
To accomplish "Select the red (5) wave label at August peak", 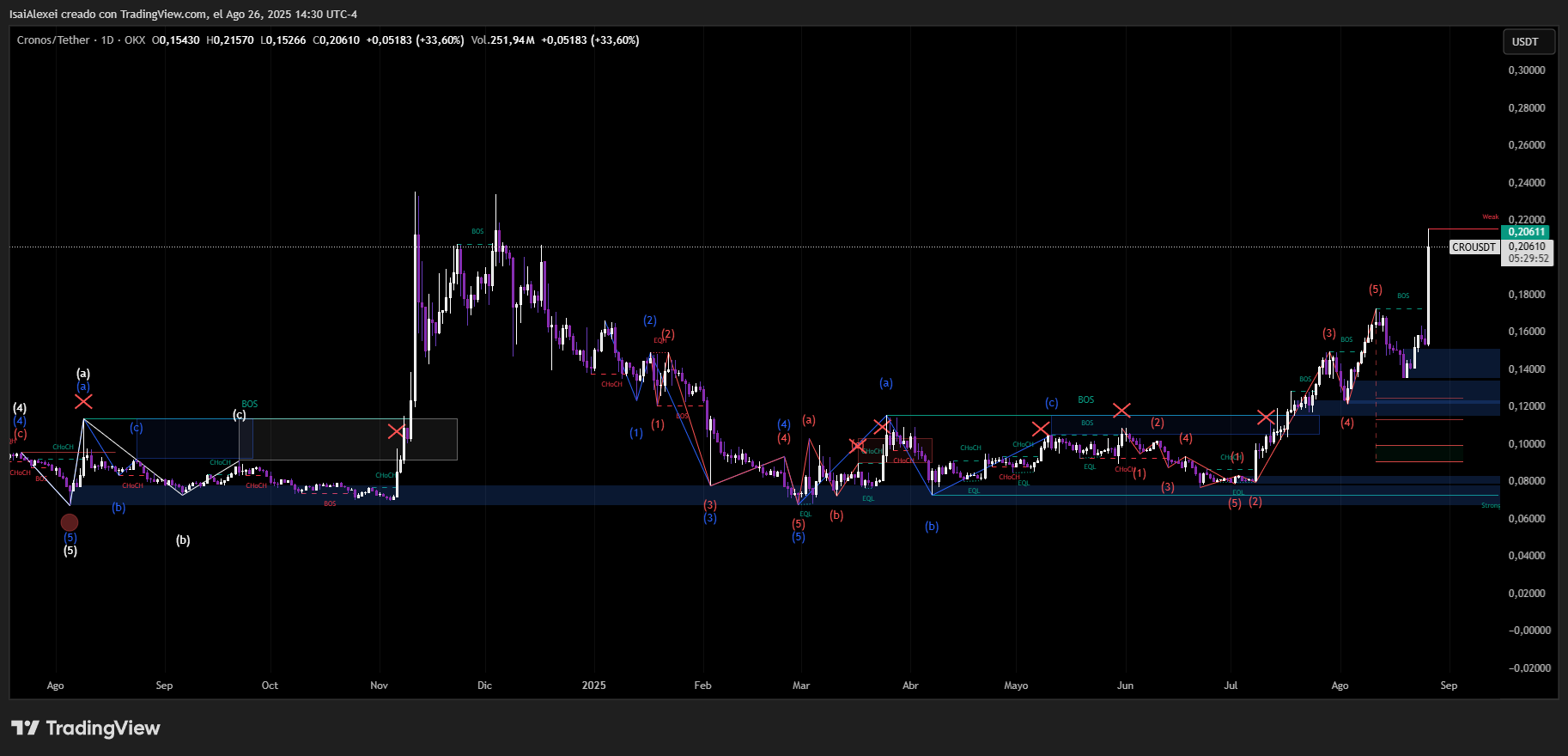I will [x=1375, y=290].
